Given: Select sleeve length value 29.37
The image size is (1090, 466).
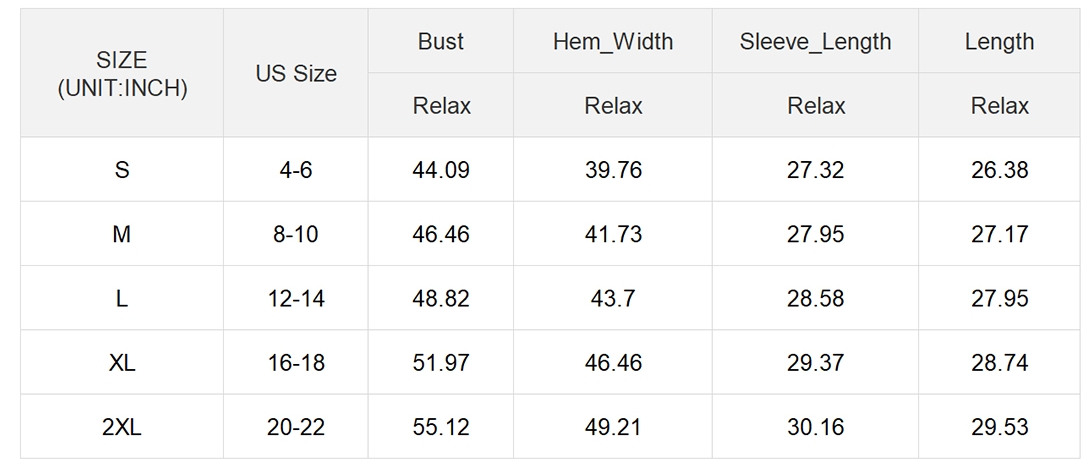Looking at the screenshot, I should click(x=815, y=362).
